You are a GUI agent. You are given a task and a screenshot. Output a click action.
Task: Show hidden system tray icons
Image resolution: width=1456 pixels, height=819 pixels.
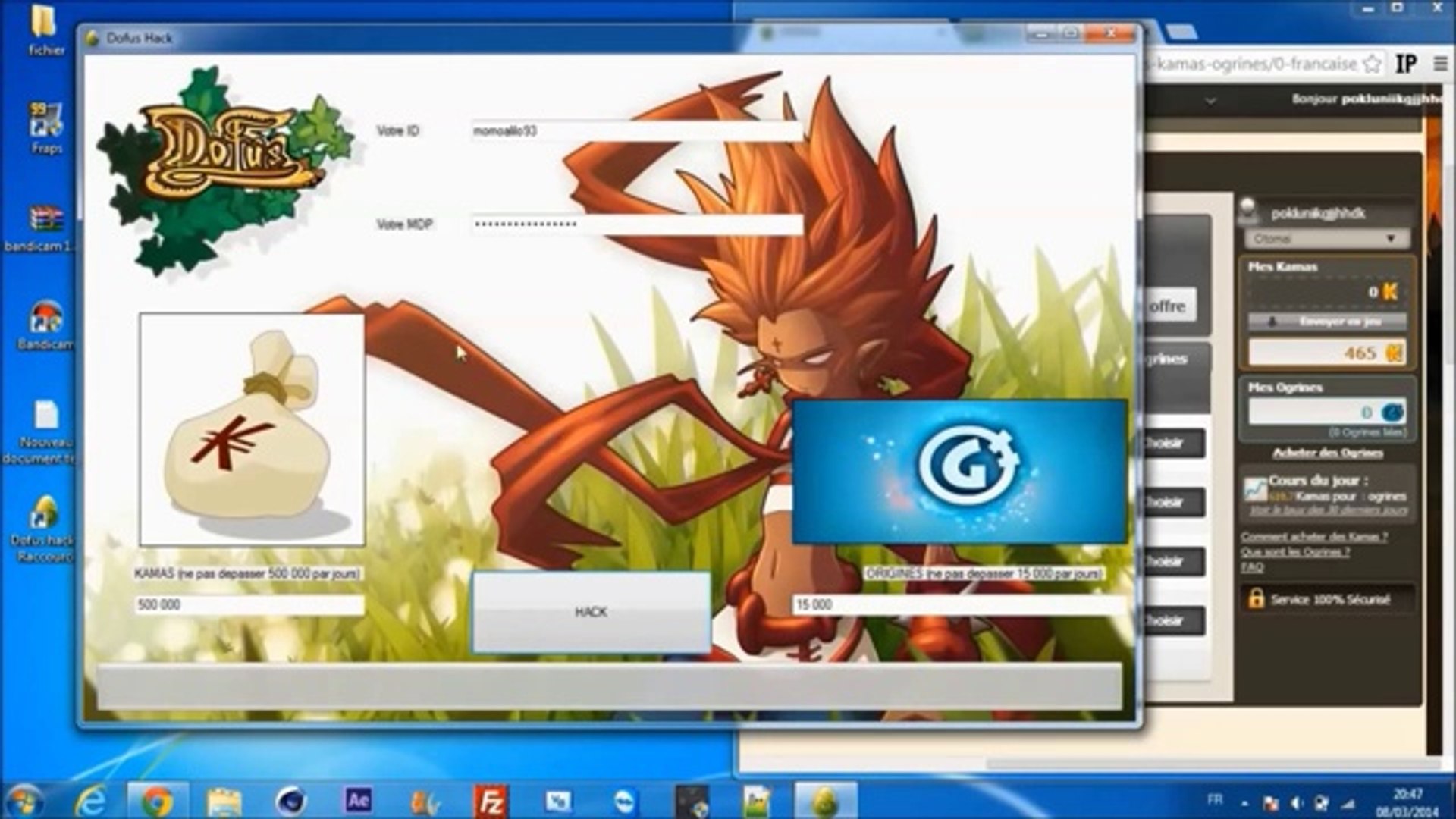[1244, 802]
